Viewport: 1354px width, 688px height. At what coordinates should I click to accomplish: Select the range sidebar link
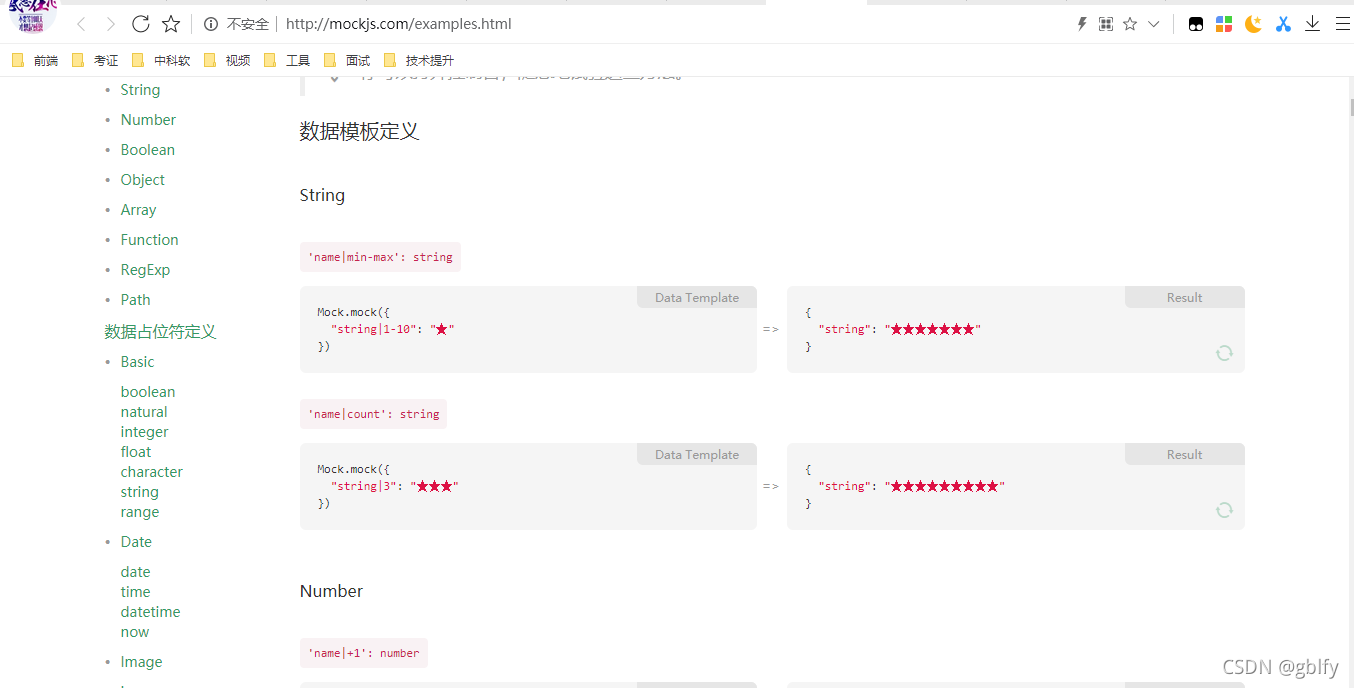click(140, 512)
